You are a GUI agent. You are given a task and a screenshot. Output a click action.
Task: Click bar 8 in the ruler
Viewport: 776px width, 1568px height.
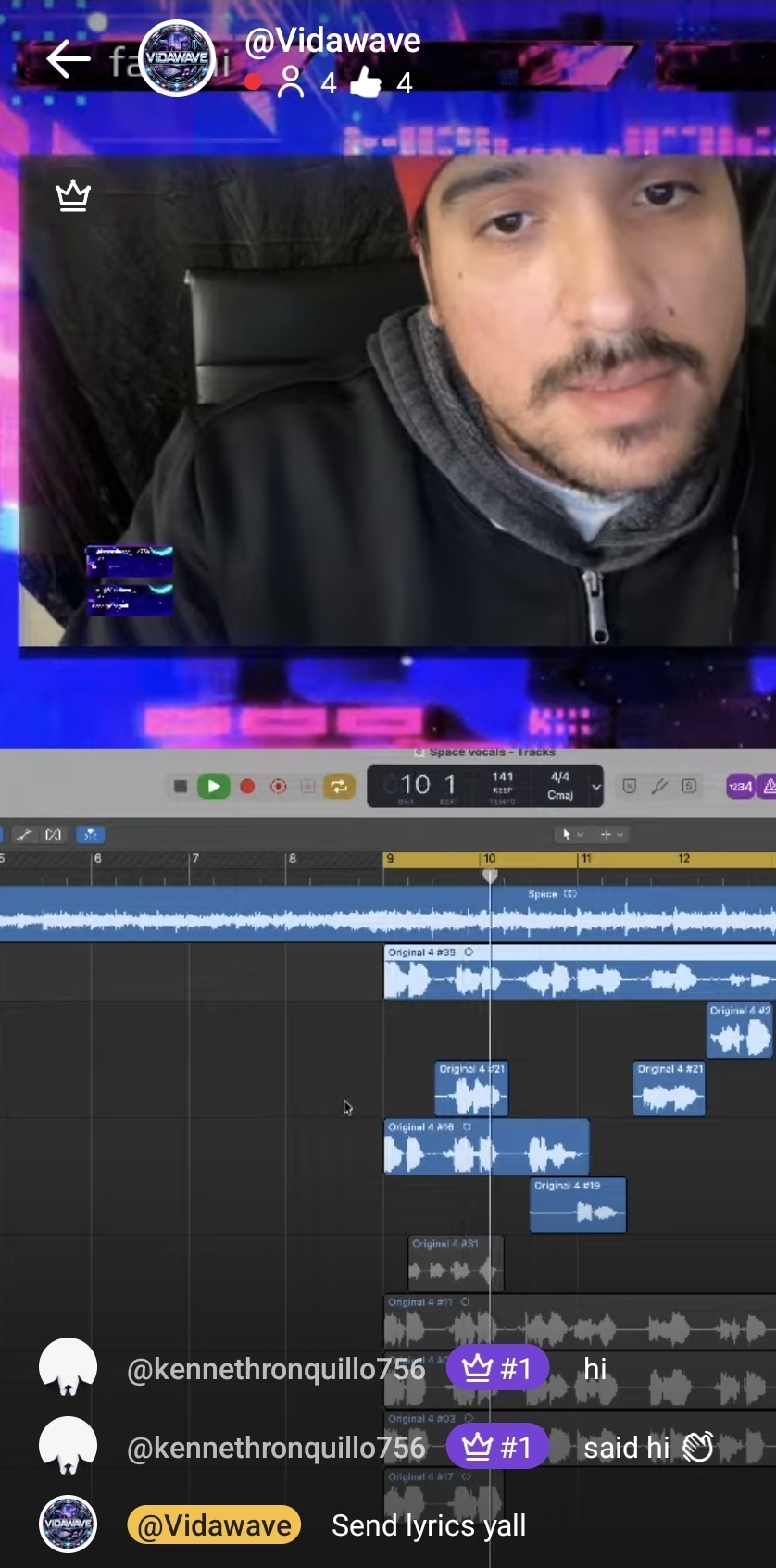pyautogui.click(x=292, y=859)
